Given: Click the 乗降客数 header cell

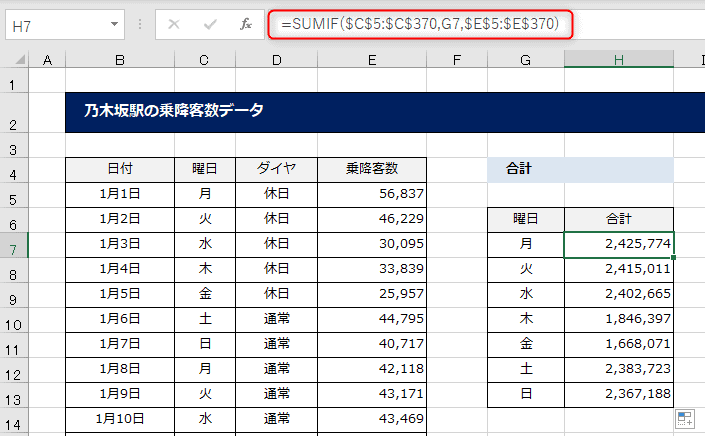Looking at the screenshot, I should [x=372, y=170].
